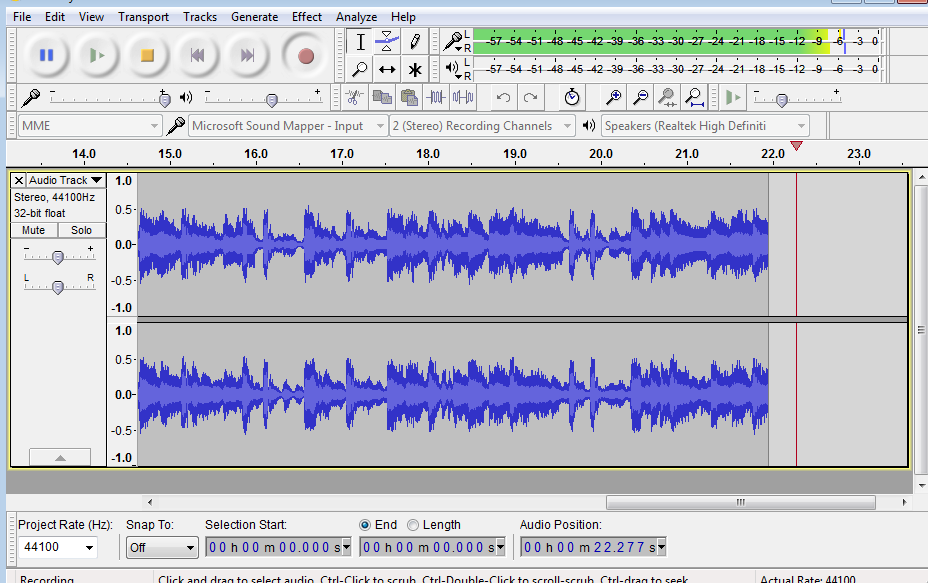Select the Multi-Tool asterisk mode

414,69
